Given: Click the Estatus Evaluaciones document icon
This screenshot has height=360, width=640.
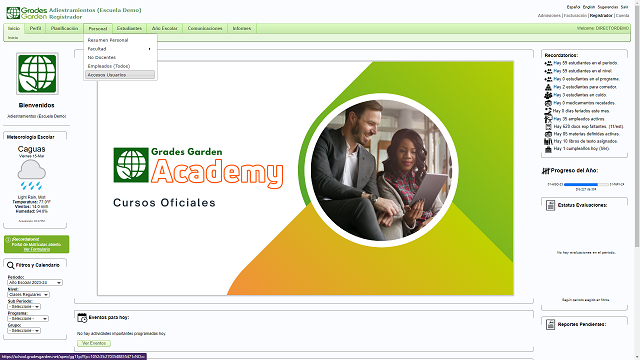Looking at the screenshot, I should (x=550, y=206).
